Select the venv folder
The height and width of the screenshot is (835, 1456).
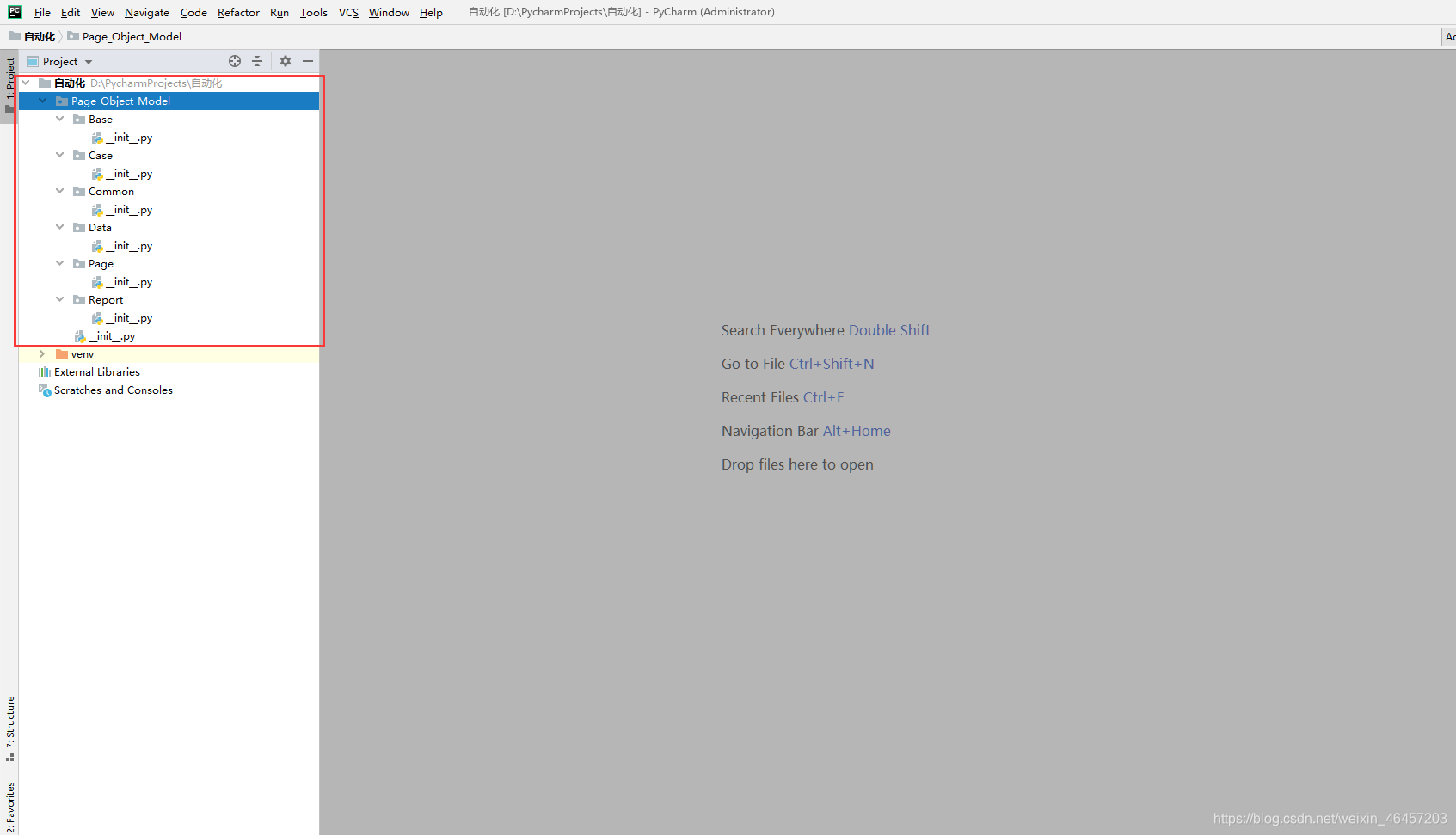[x=83, y=354]
